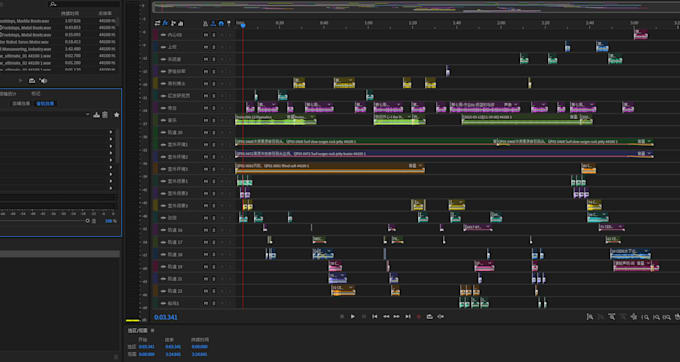Image resolution: width=680 pixels, height=362 pixels.
Task: Solo the 轨道 18 track
Action: tap(213, 254)
